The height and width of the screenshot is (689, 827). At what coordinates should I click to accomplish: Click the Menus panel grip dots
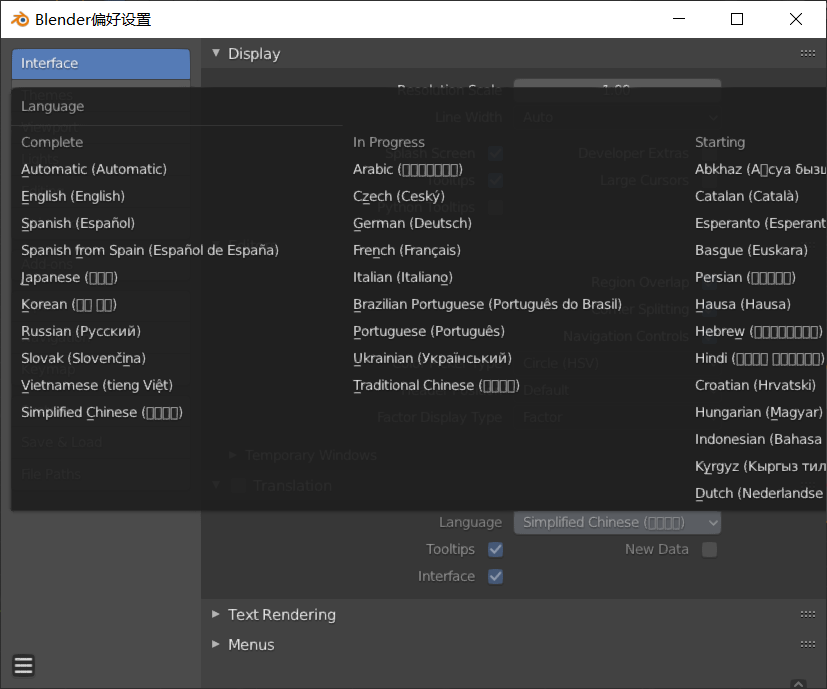tap(807, 644)
